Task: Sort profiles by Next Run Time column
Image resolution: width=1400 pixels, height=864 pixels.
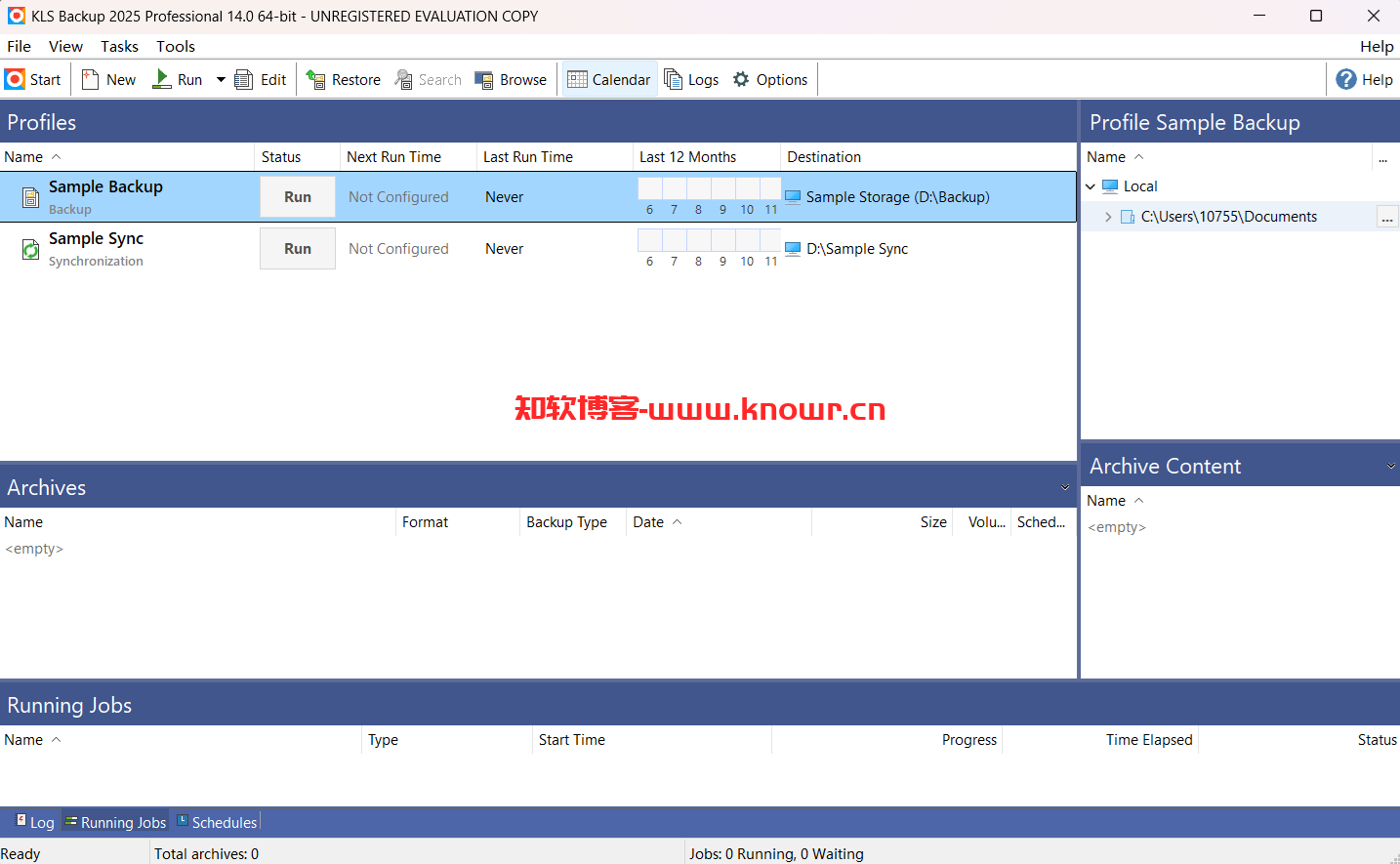Action: pyautogui.click(x=408, y=157)
